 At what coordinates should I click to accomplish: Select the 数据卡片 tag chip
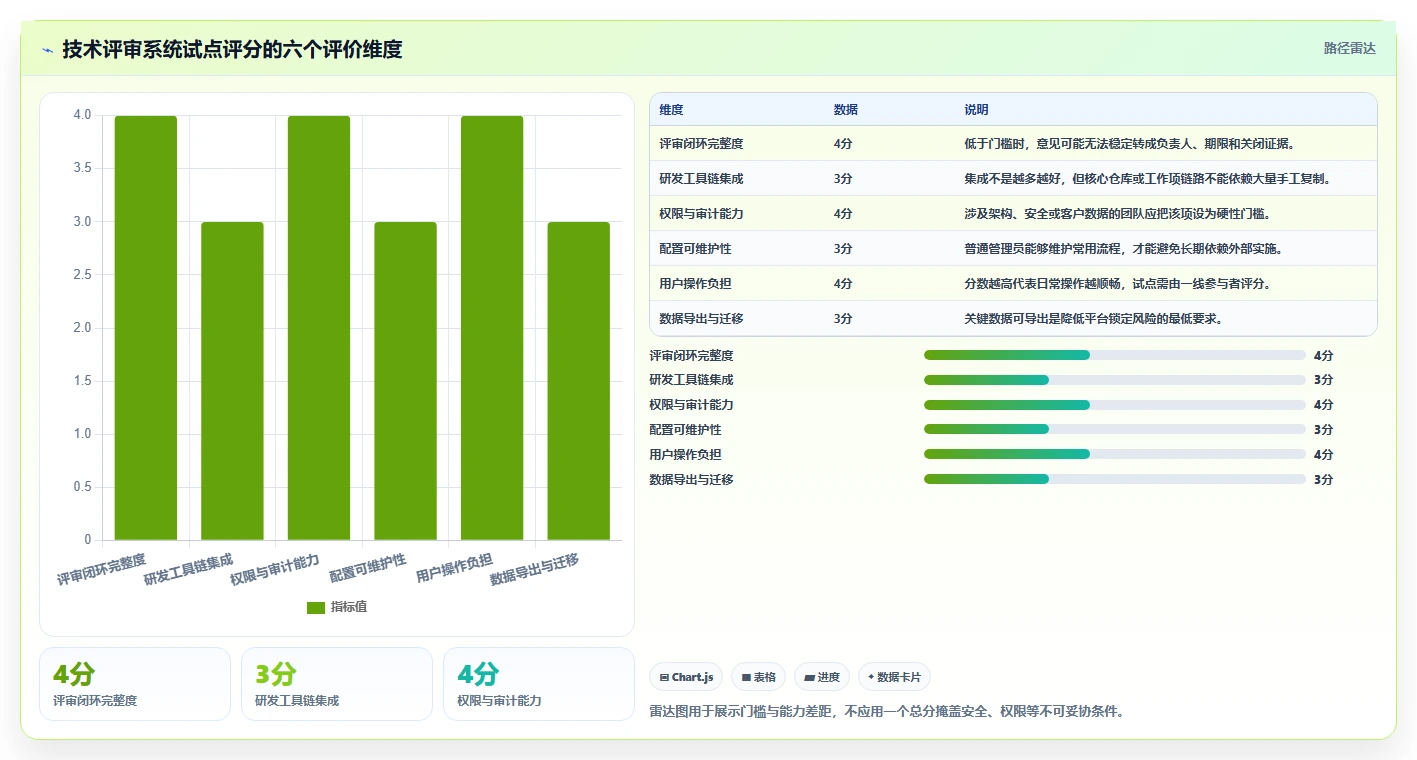894,677
